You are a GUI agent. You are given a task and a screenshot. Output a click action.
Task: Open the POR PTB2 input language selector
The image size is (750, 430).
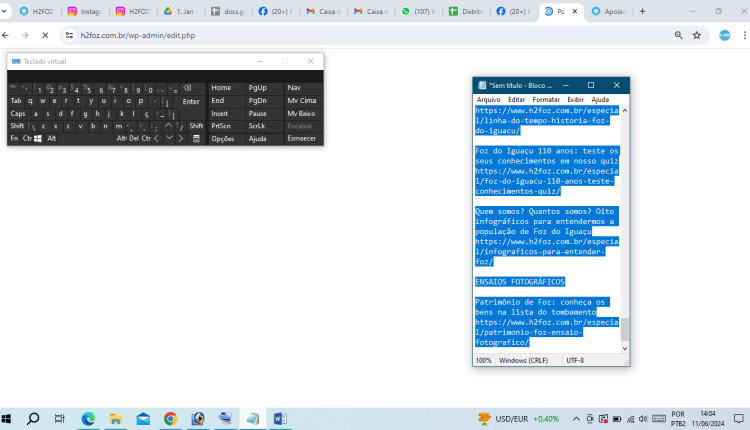(678, 418)
